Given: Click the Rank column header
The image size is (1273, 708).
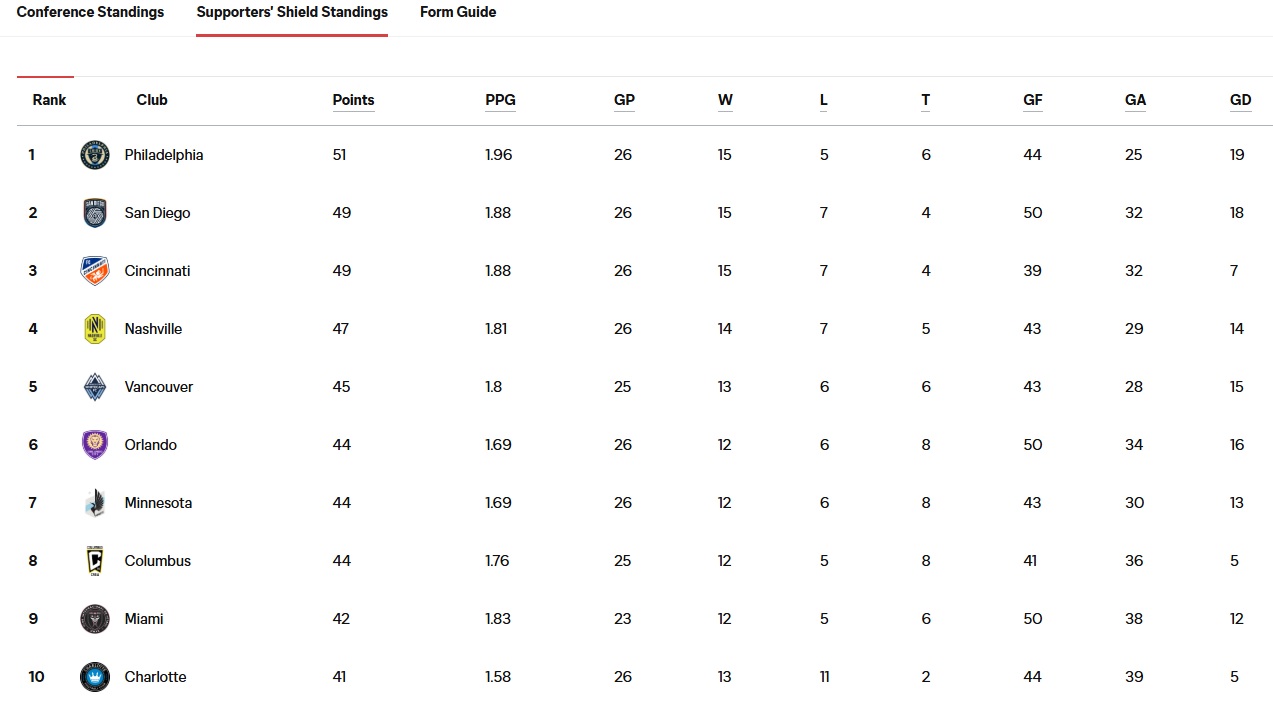Looking at the screenshot, I should pos(49,100).
